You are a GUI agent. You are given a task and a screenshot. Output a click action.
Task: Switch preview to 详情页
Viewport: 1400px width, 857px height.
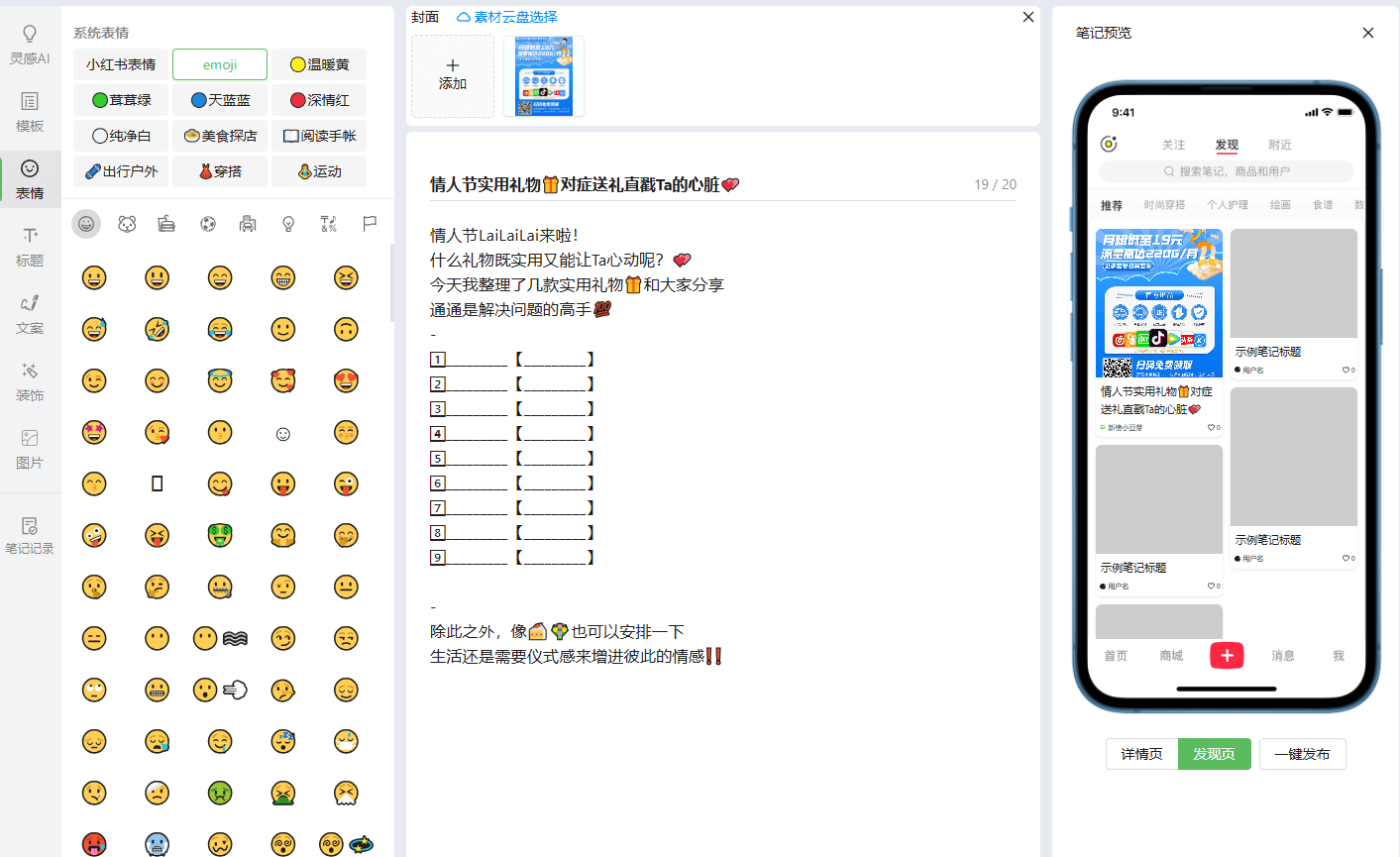(x=1141, y=754)
